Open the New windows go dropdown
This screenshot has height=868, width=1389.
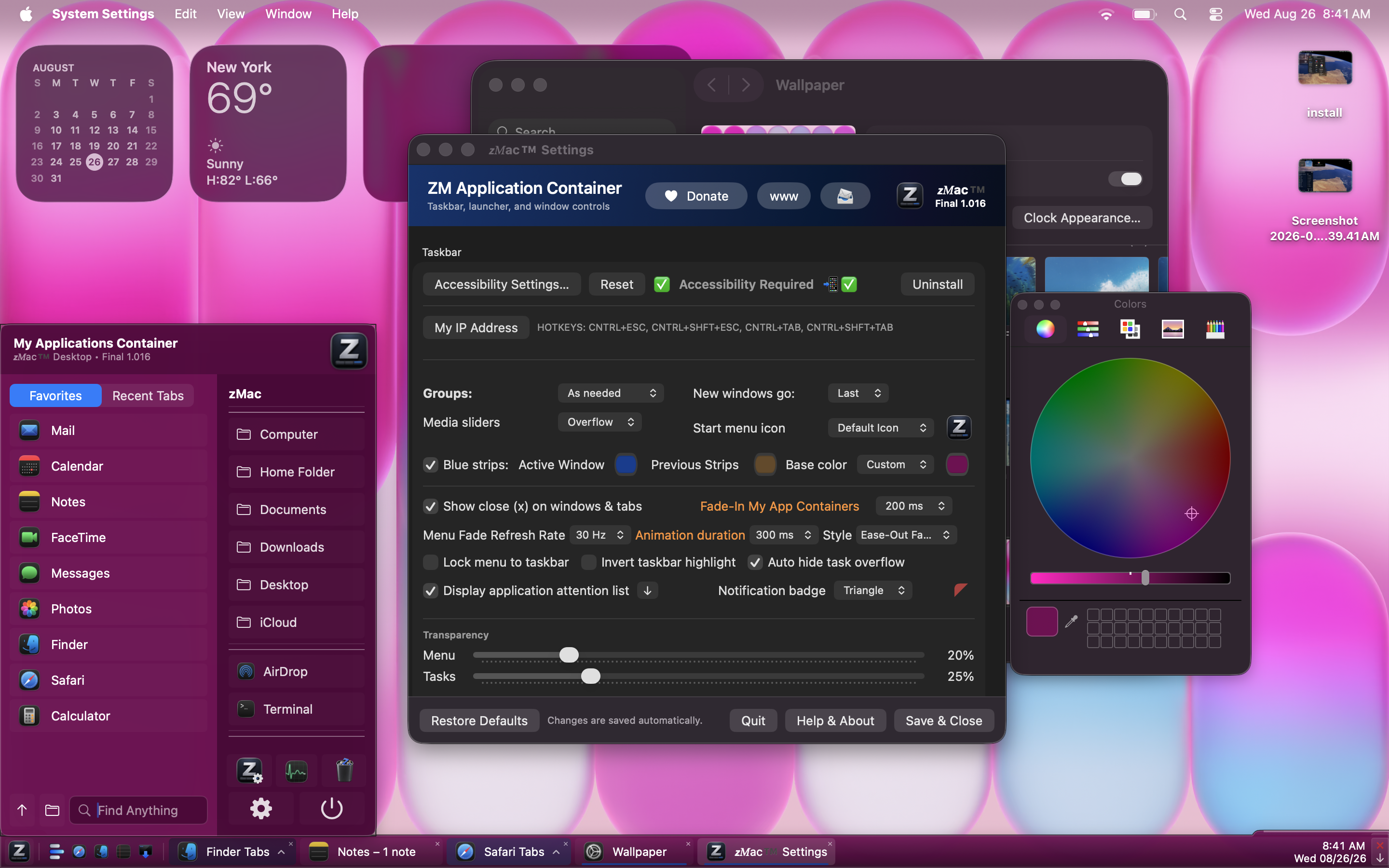pos(858,393)
